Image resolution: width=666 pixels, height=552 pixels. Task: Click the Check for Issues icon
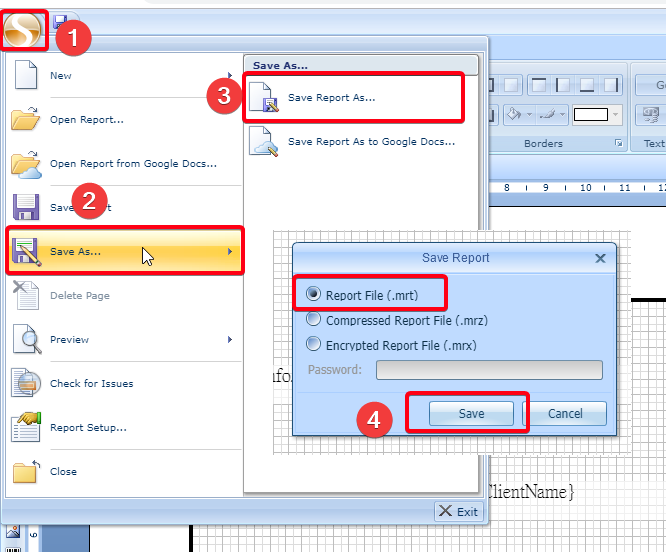(25, 383)
